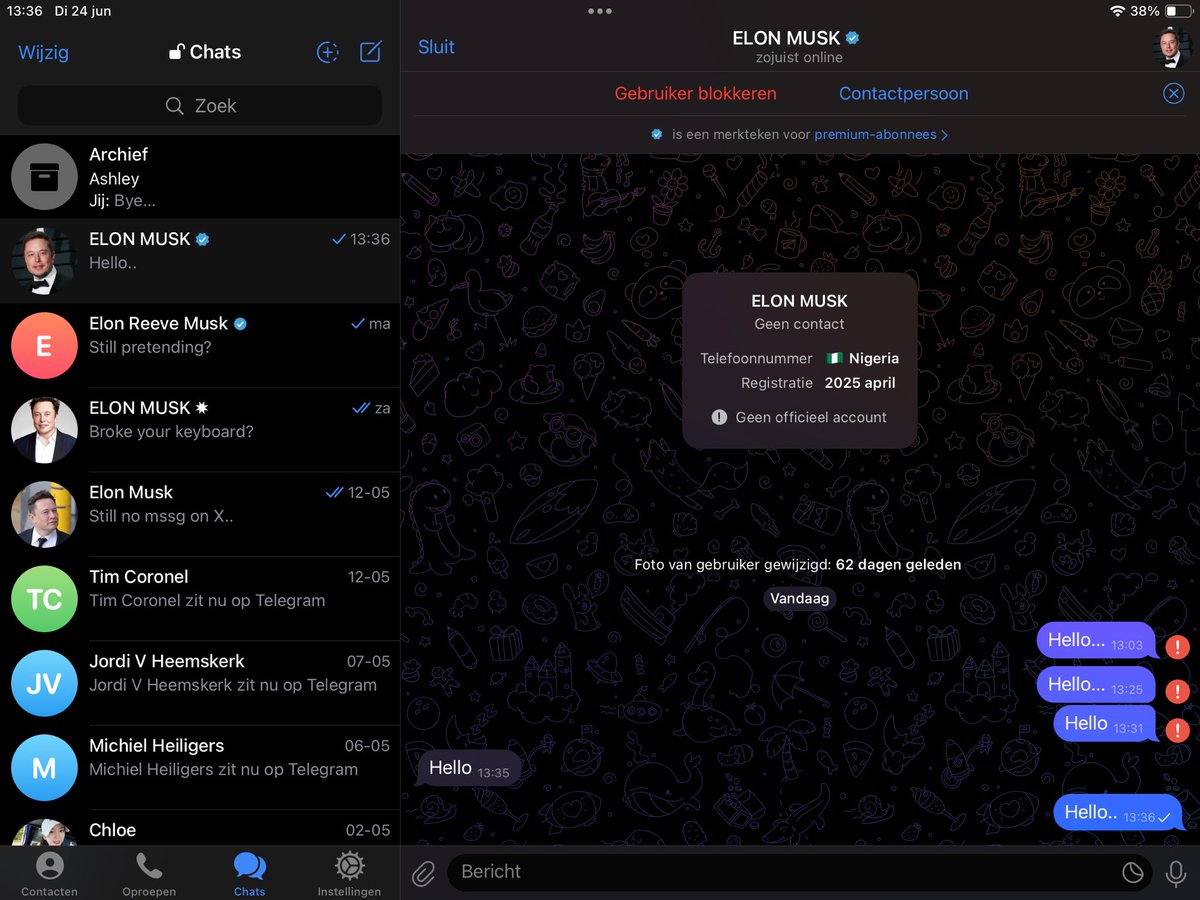Tap the compose new message icon

coord(371,52)
